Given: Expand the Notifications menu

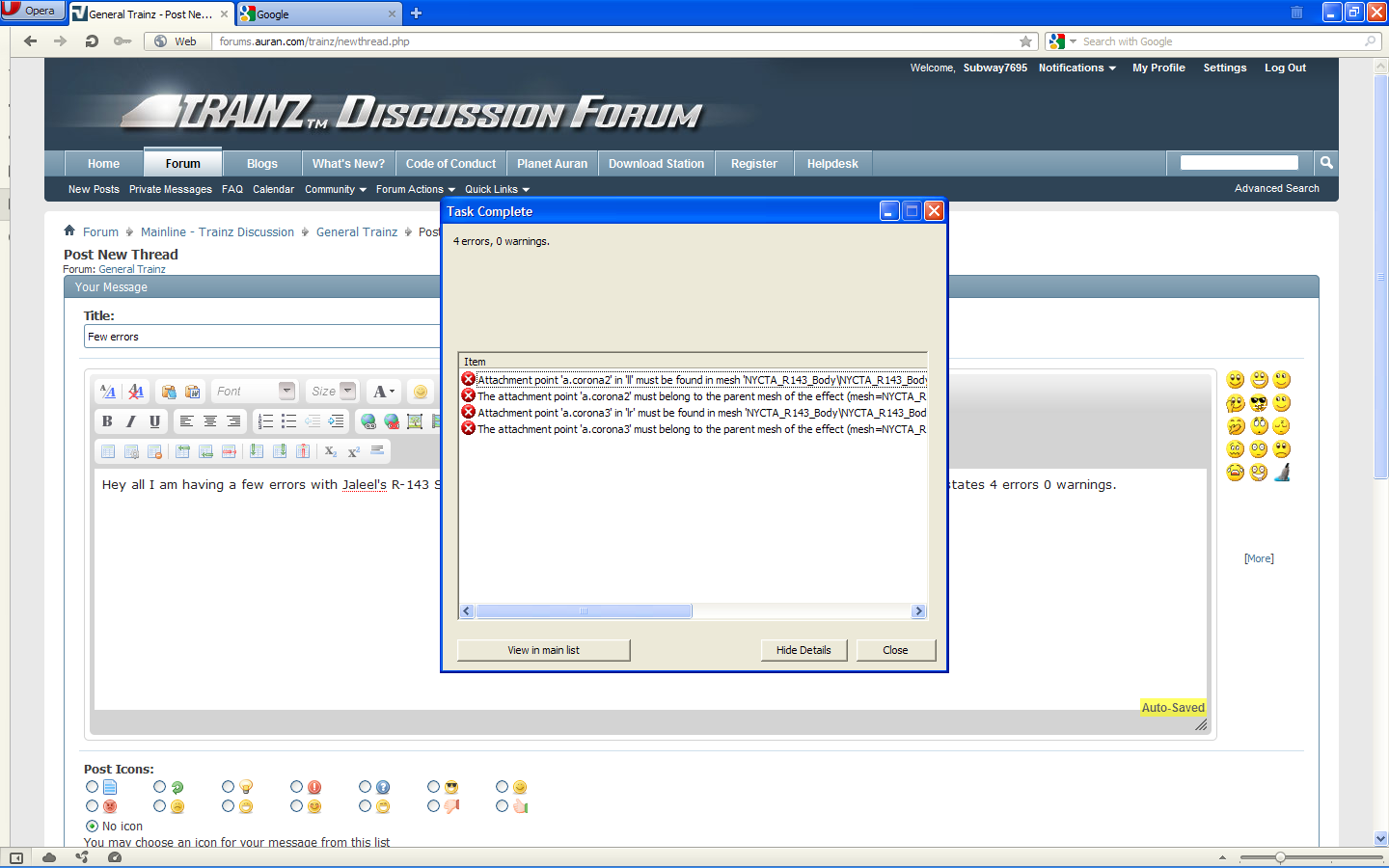Looking at the screenshot, I should (1076, 68).
